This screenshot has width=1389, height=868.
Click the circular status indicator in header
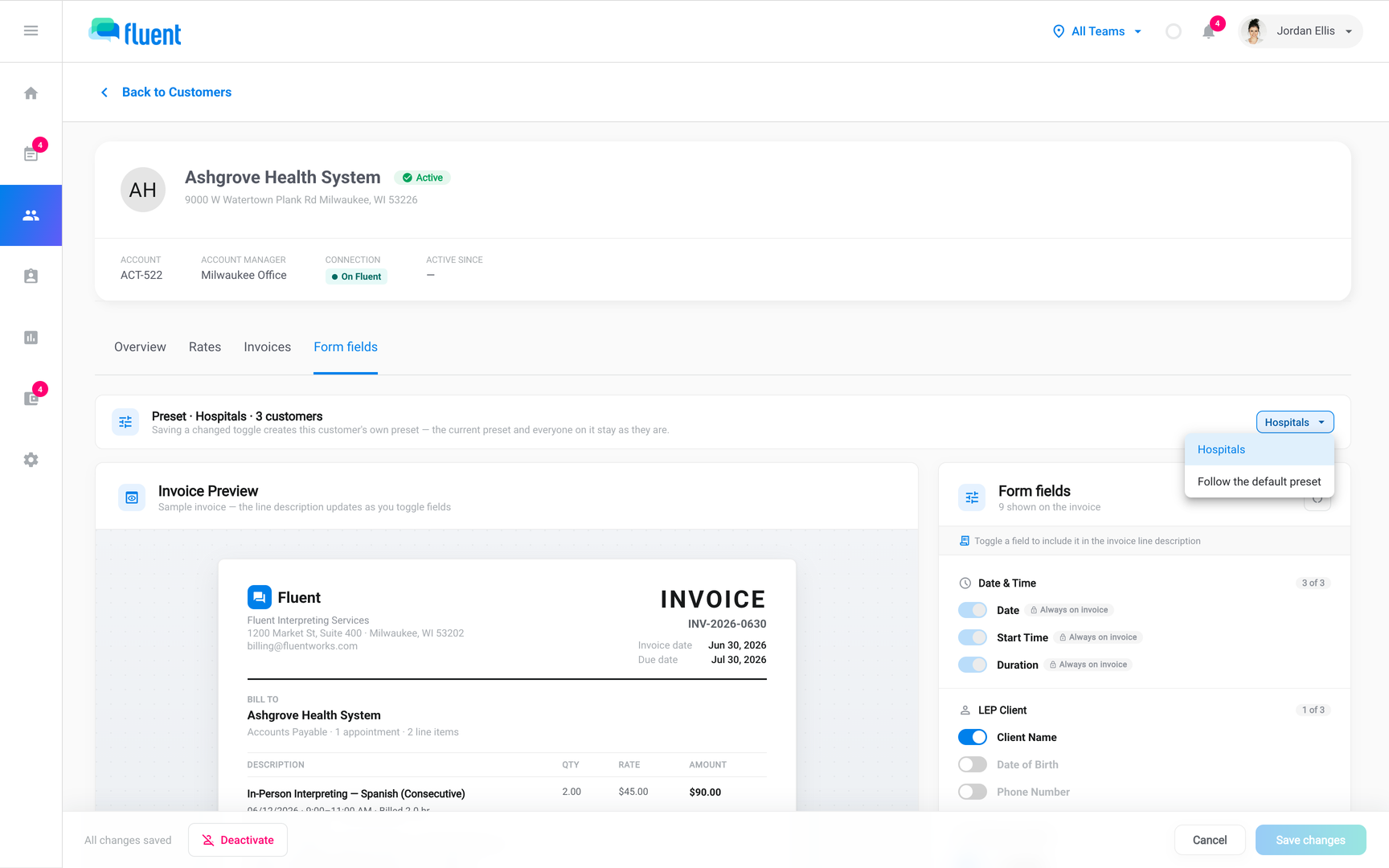pyautogui.click(x=1174, y=31)
